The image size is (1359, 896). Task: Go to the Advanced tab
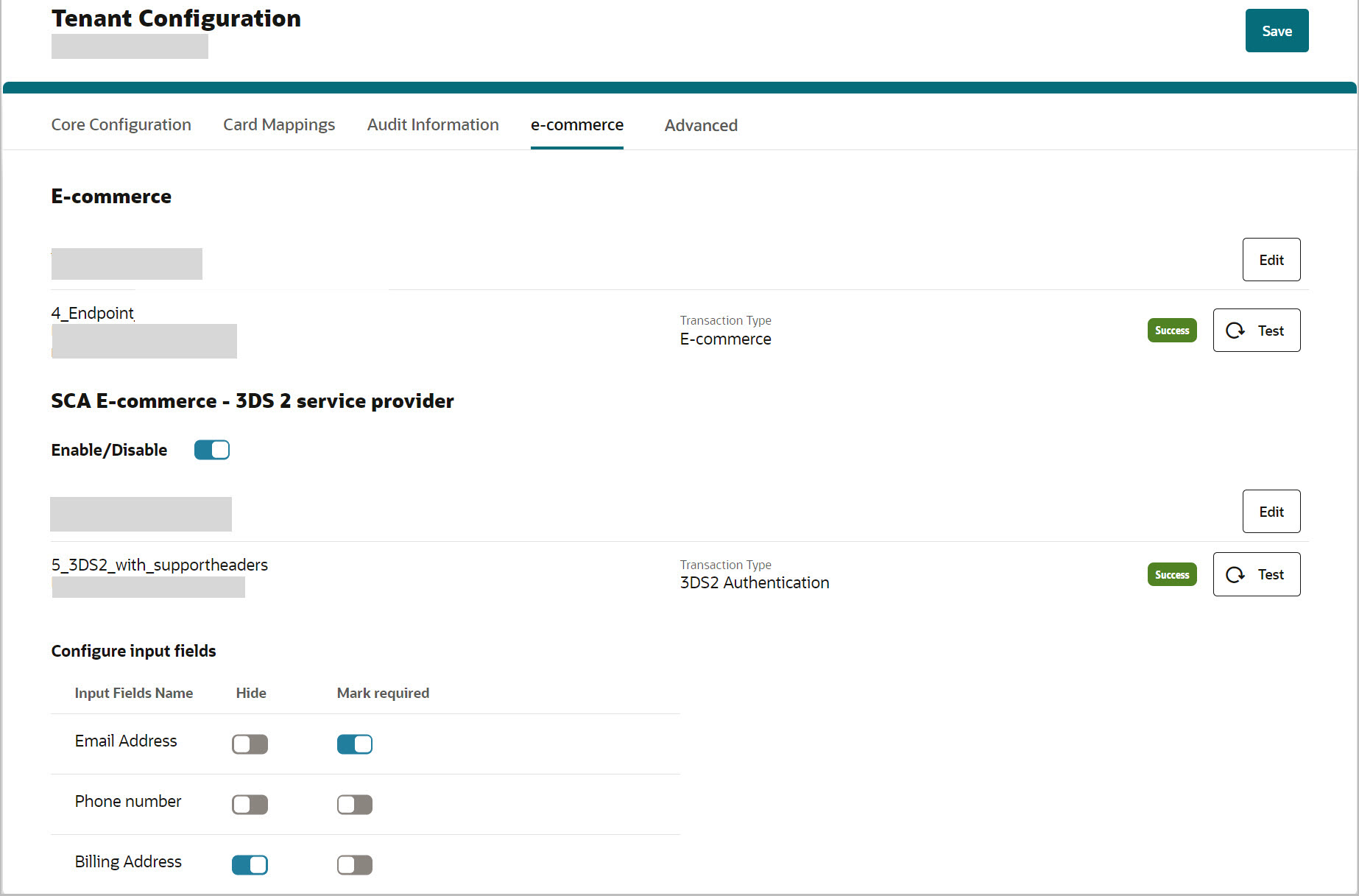click(700, 124)
